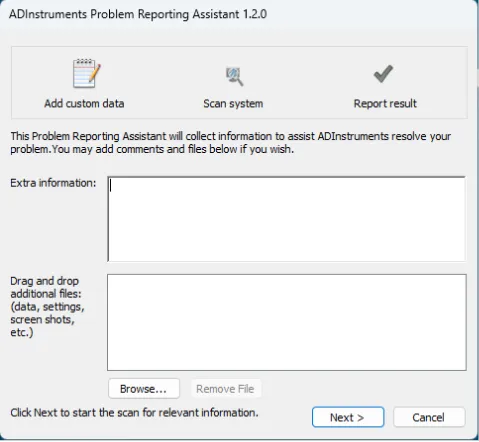Click the 'This Problem Reporting Assistant will collect' description
Viewport: 479px width, 442px height.
tap(230, 143)
